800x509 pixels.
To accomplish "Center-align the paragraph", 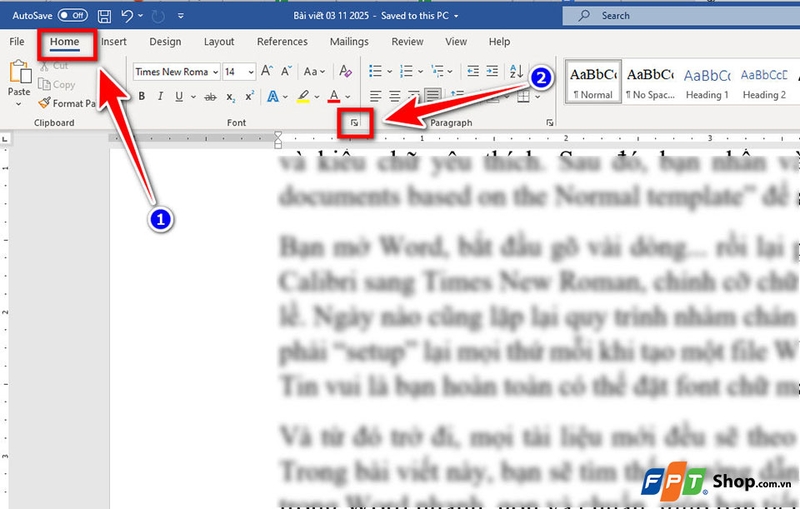I will (394, 96).
